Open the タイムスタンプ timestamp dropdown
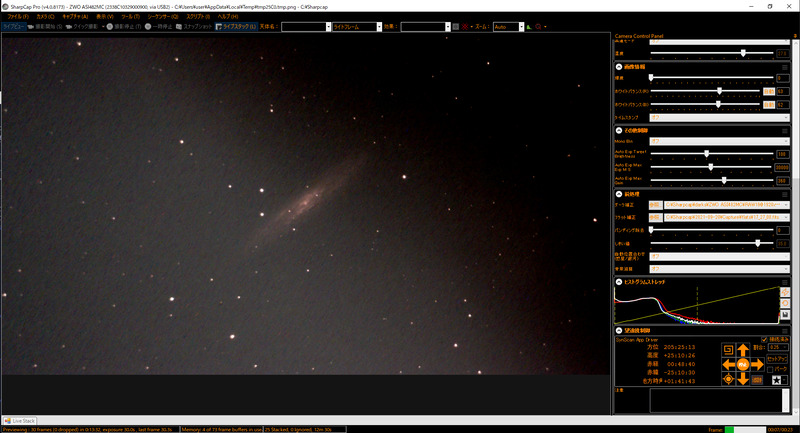The image size is (800, 433). 719,117
